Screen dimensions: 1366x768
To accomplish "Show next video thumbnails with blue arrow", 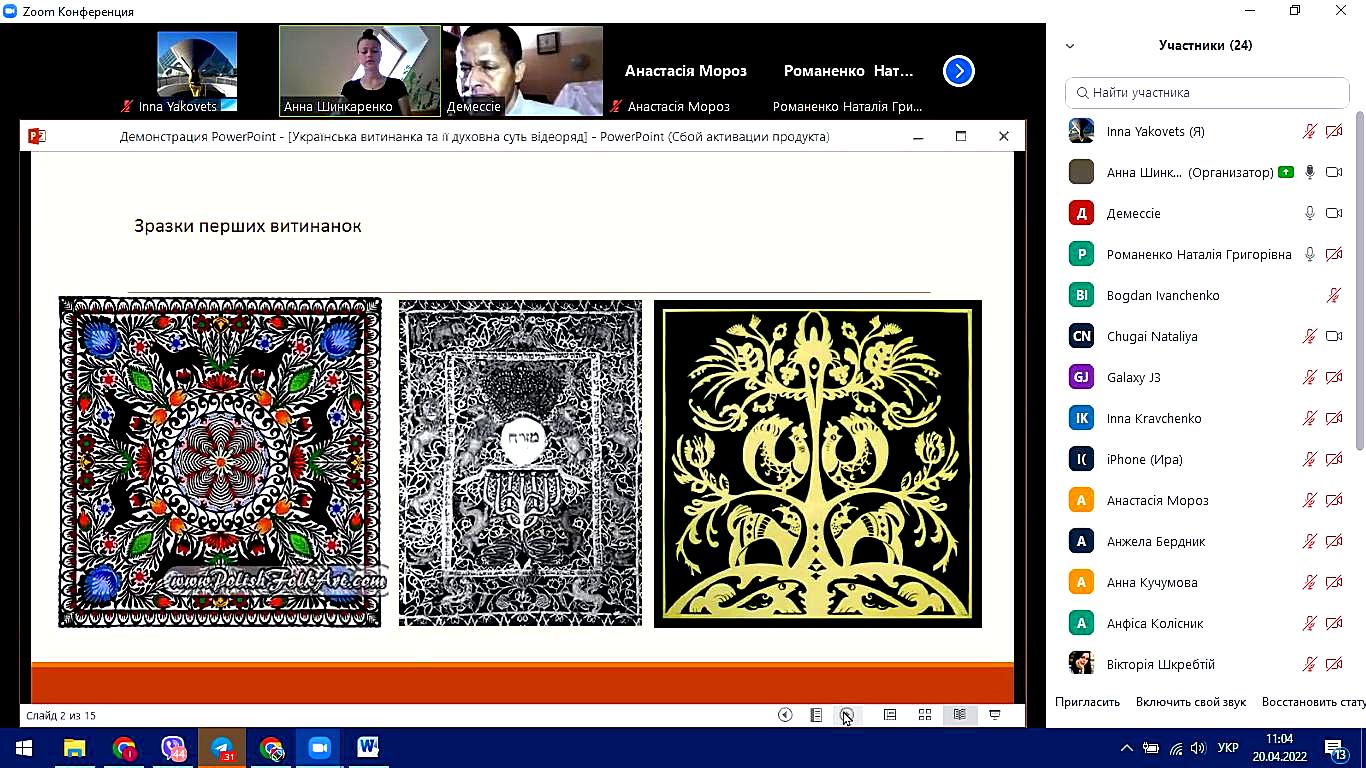I will tap(958, 71).
